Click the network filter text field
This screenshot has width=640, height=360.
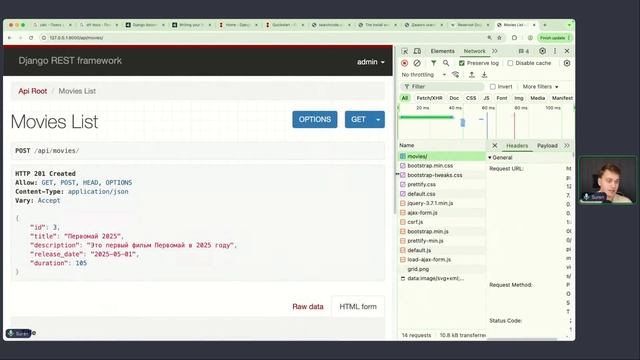coord(442,87)
